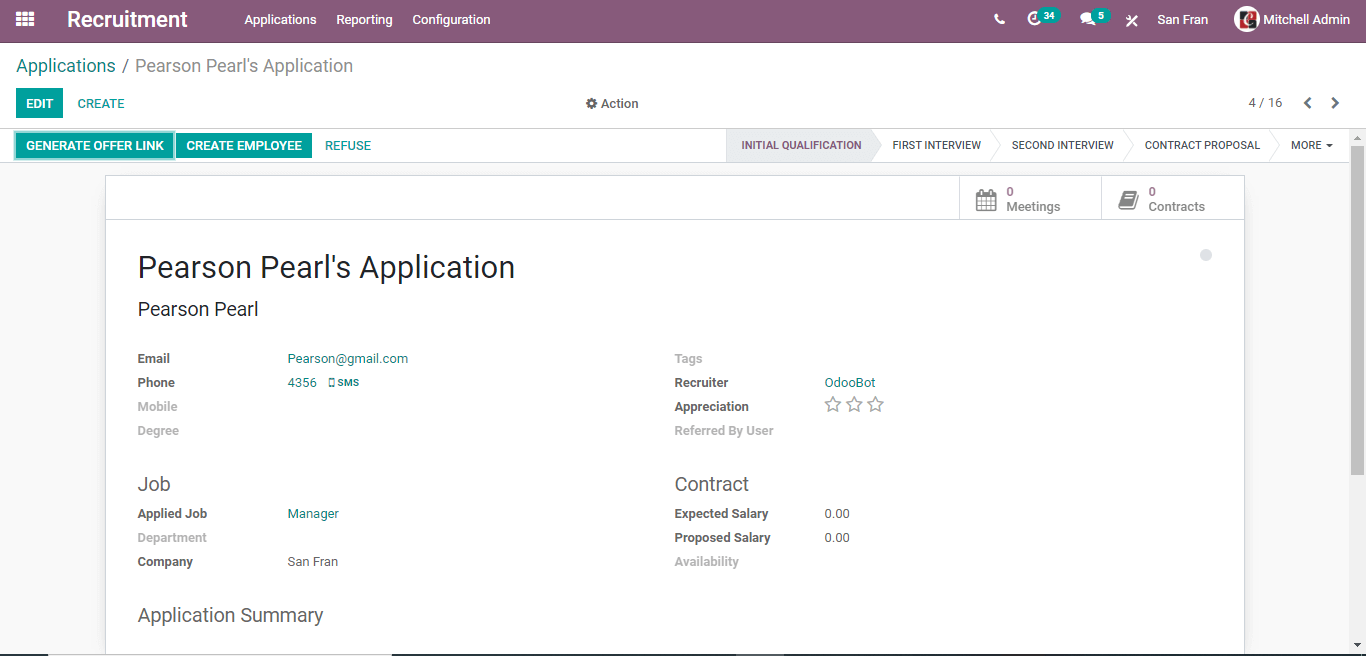Click the REFUSE button
The height and width of the screenshot is (656, 1366).
click(x=348, y=145)
